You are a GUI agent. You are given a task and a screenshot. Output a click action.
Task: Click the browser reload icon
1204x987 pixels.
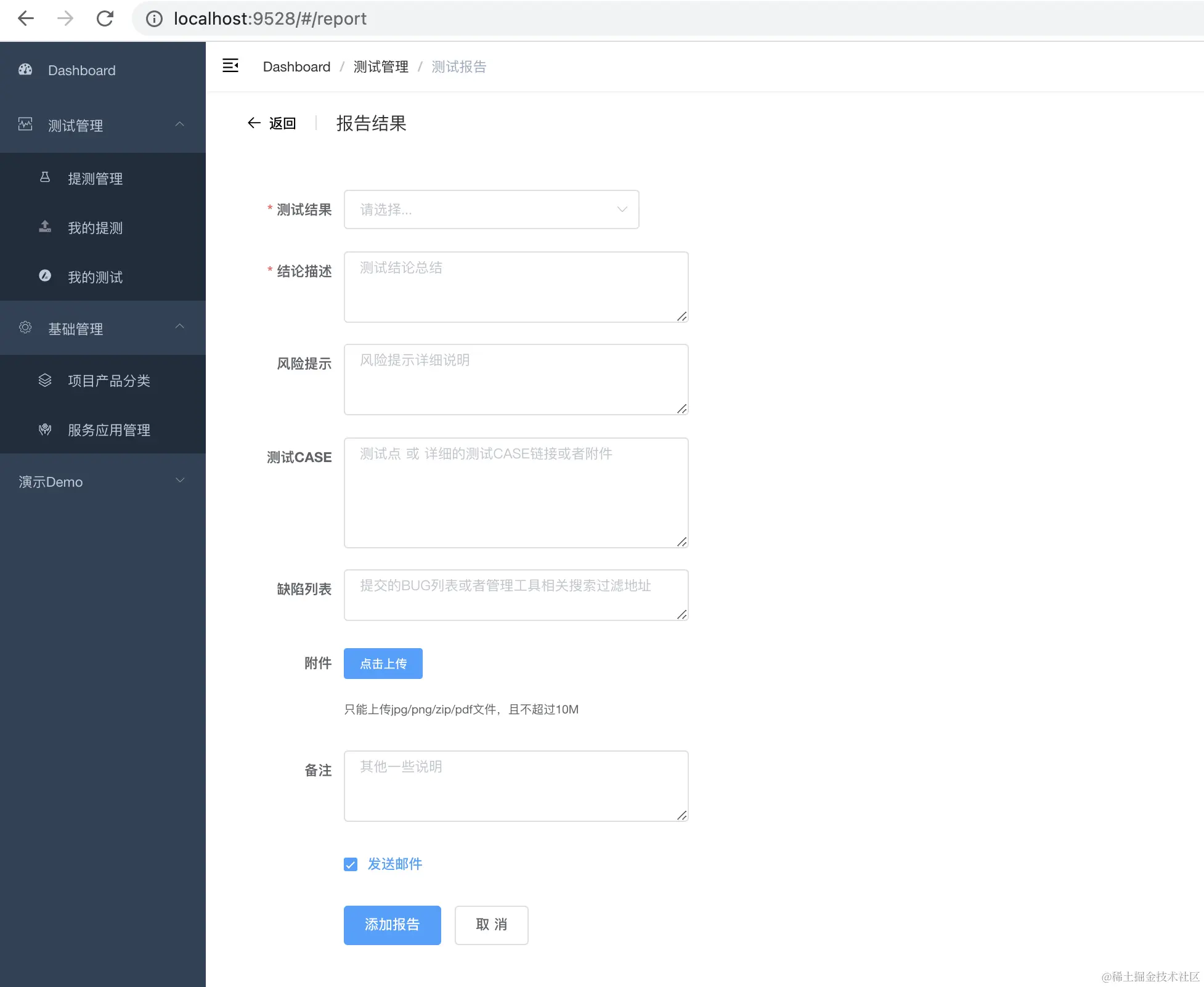pos(105,18)
